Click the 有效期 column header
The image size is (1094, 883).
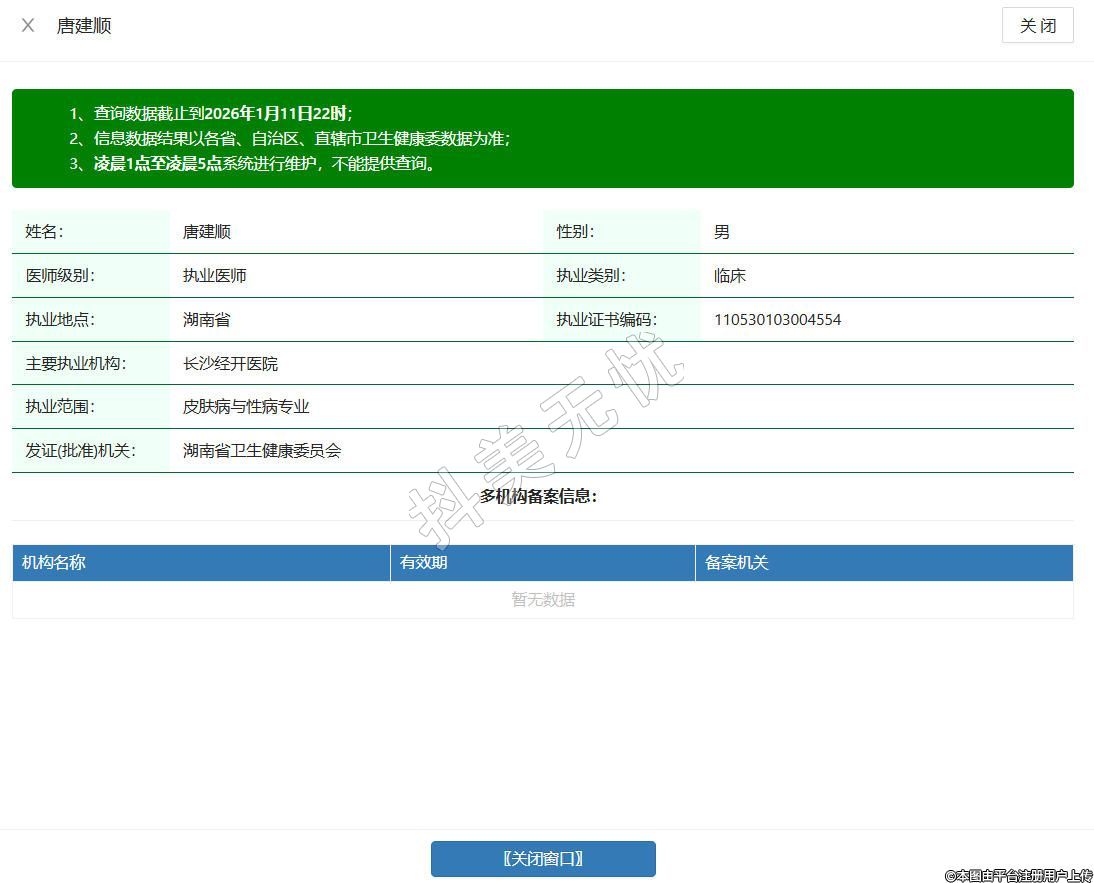point(424,563)
